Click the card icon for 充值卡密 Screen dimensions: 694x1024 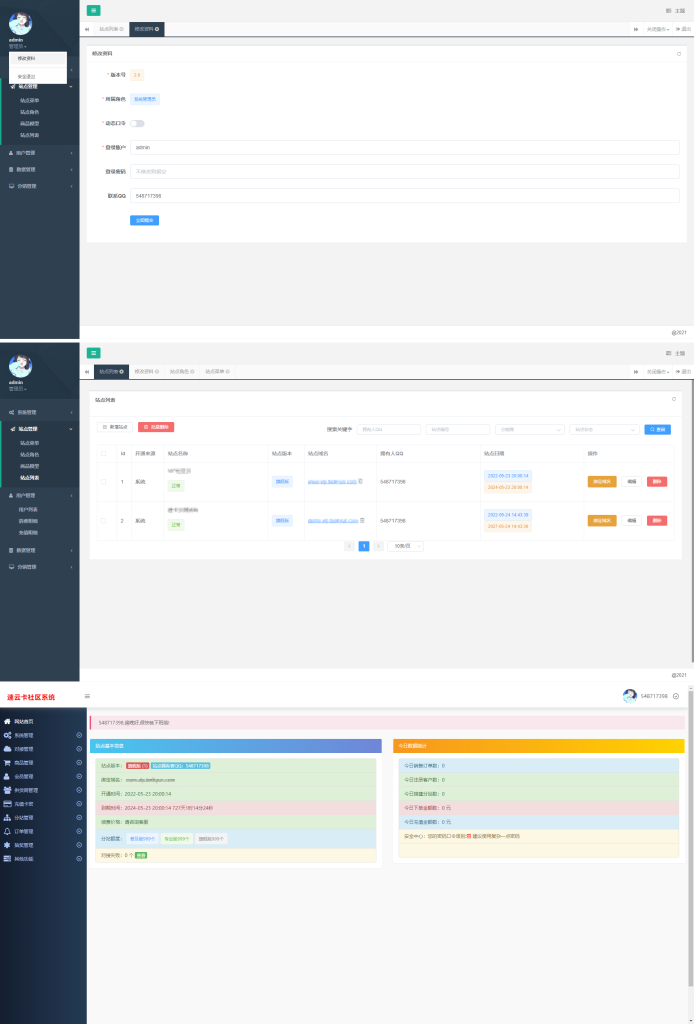click(x=7, y=803)
